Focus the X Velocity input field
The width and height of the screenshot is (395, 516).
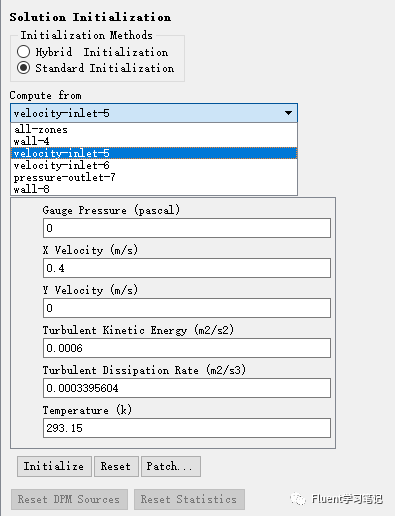(x=187, y=268)
